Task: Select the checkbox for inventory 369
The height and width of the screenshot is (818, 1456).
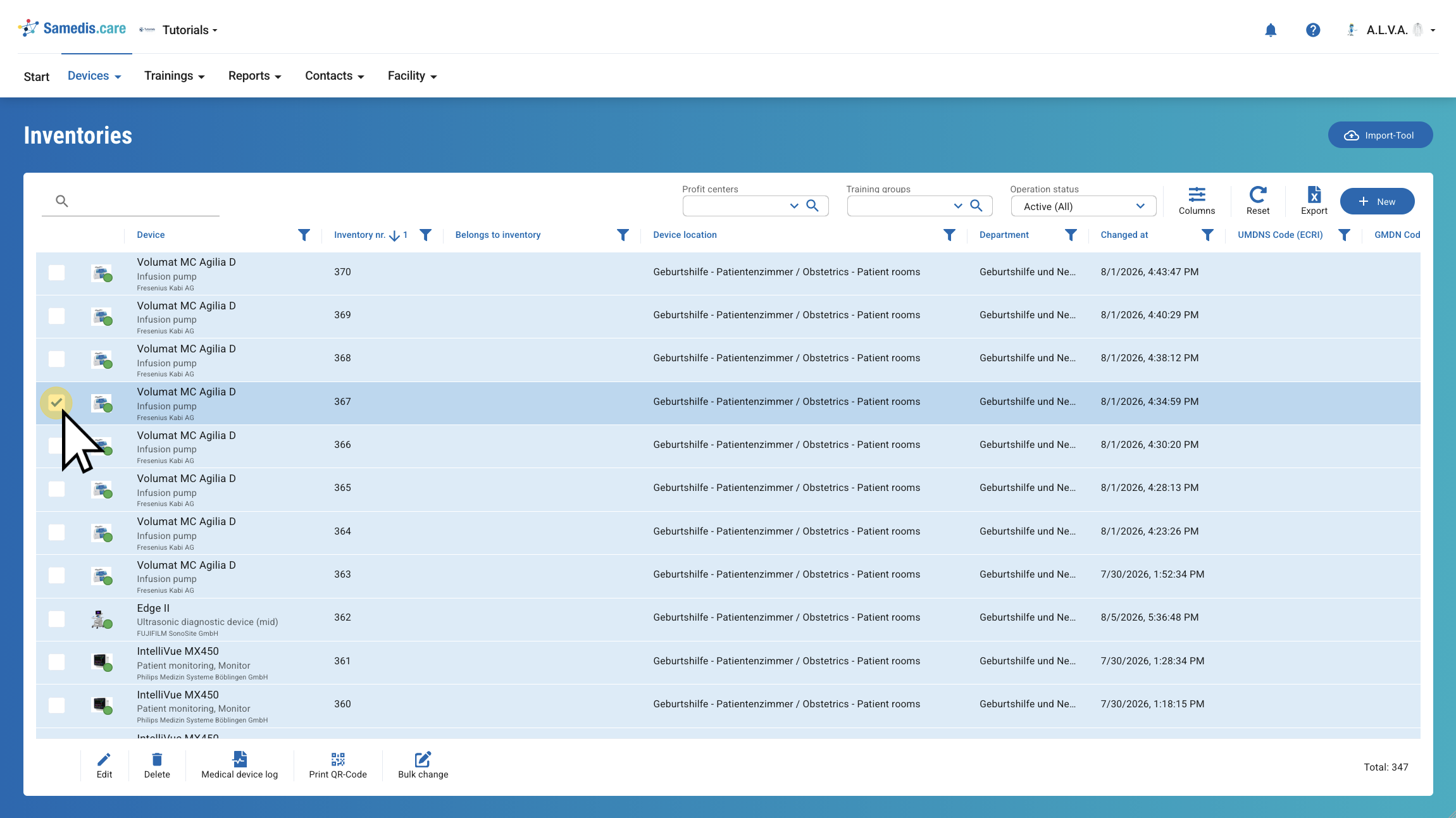Action: pyautogui.click(x=56, y=316)
